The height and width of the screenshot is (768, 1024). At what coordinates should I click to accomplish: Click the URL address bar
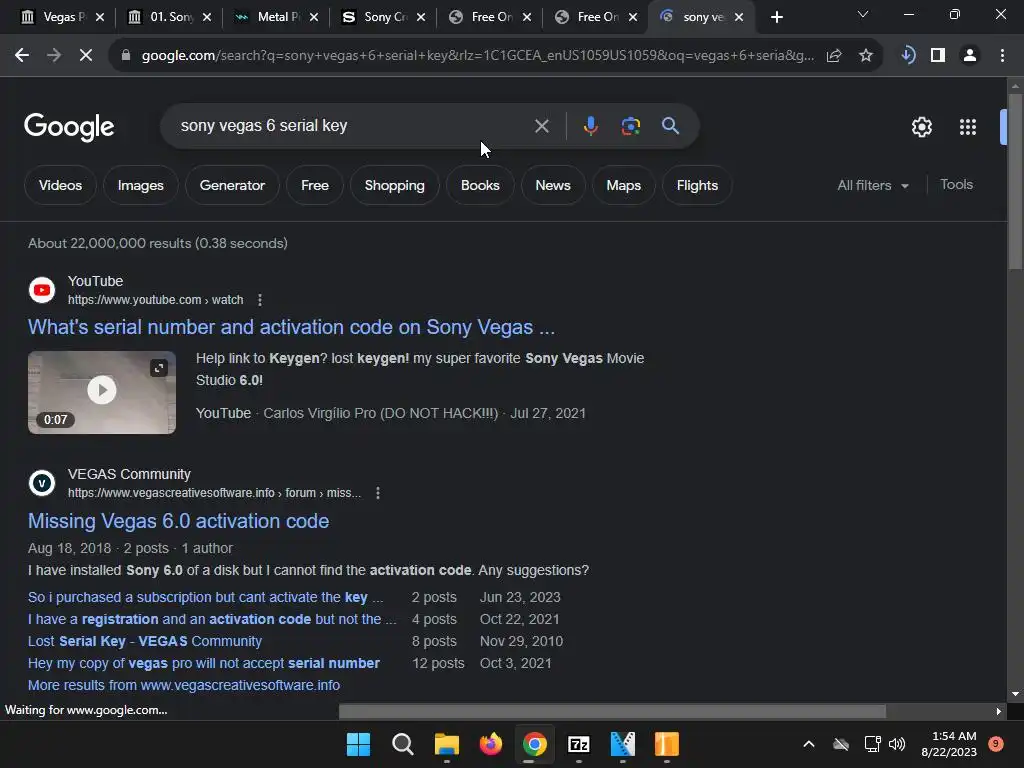[477, 56]
